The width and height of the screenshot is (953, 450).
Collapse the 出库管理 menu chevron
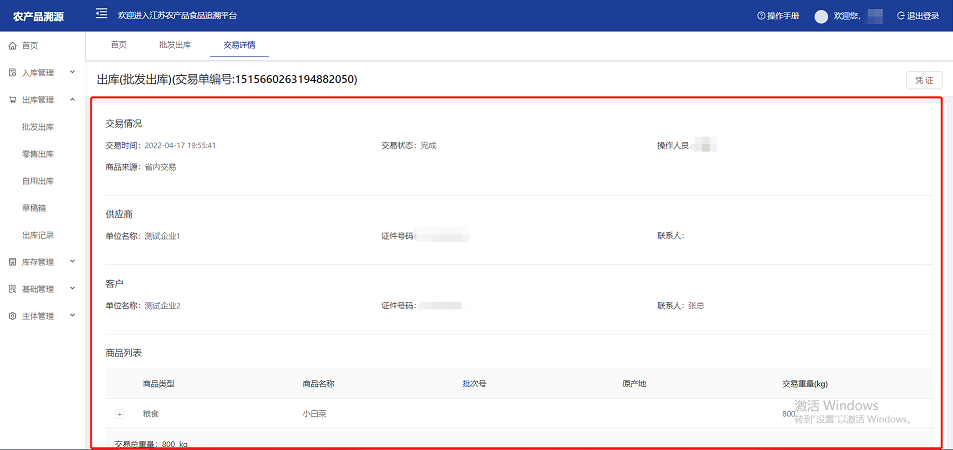pos(72,100)
